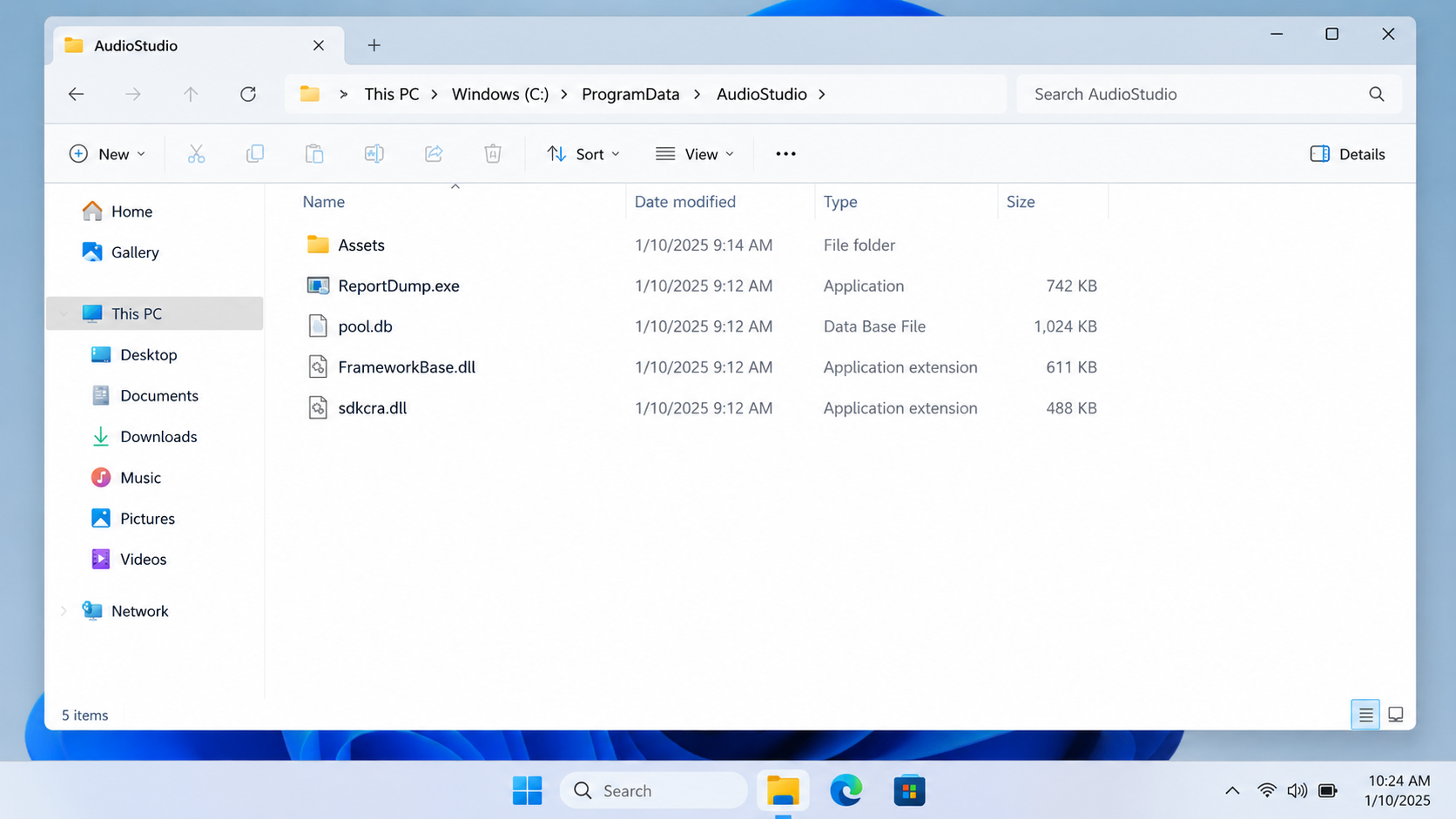Screen dimensions: 1456x819
Task: Open the New dropdown menu
Action: point(107,154)
